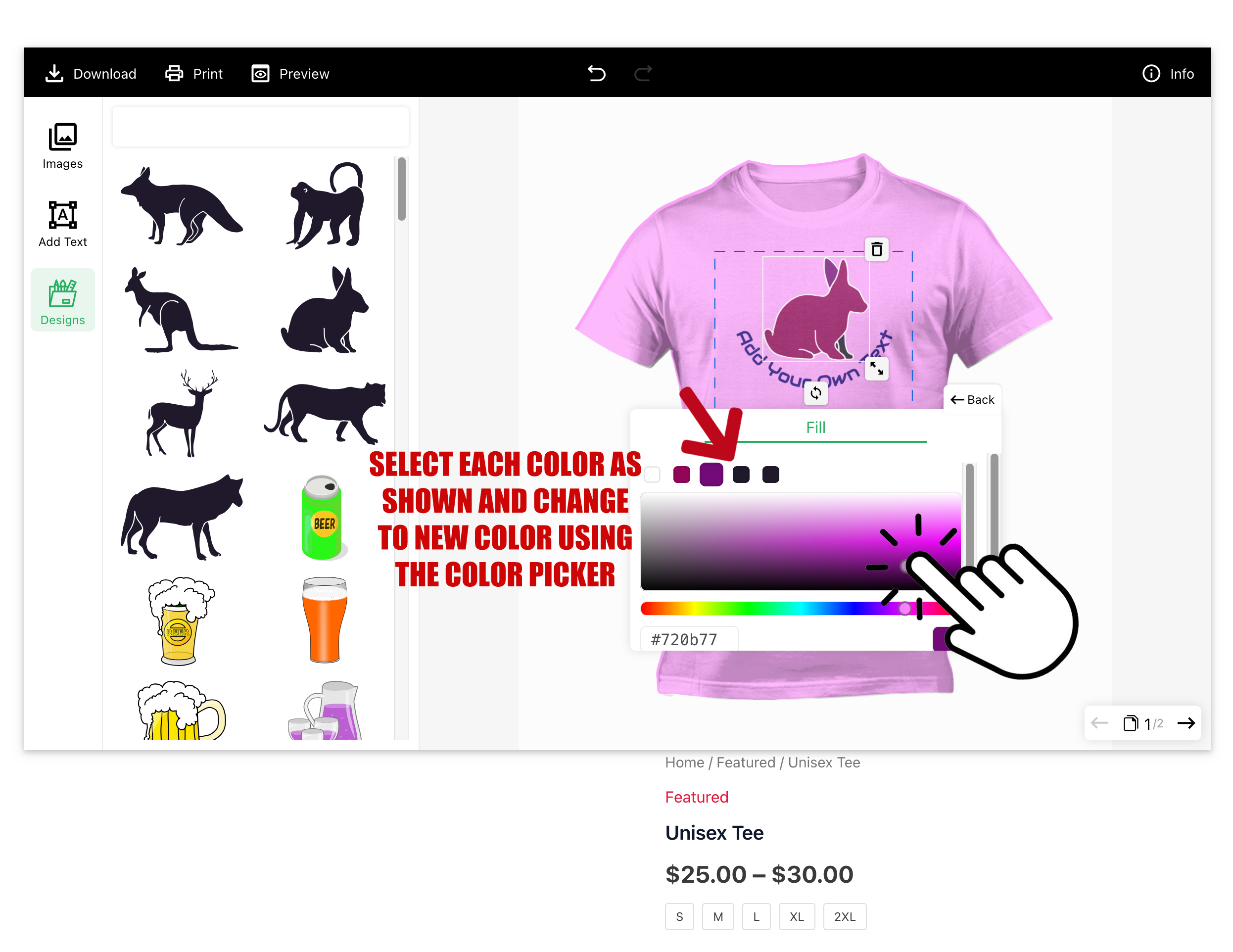Undo the last action
The height and width of the screenshot is (952, 1233).
point(596,73)
